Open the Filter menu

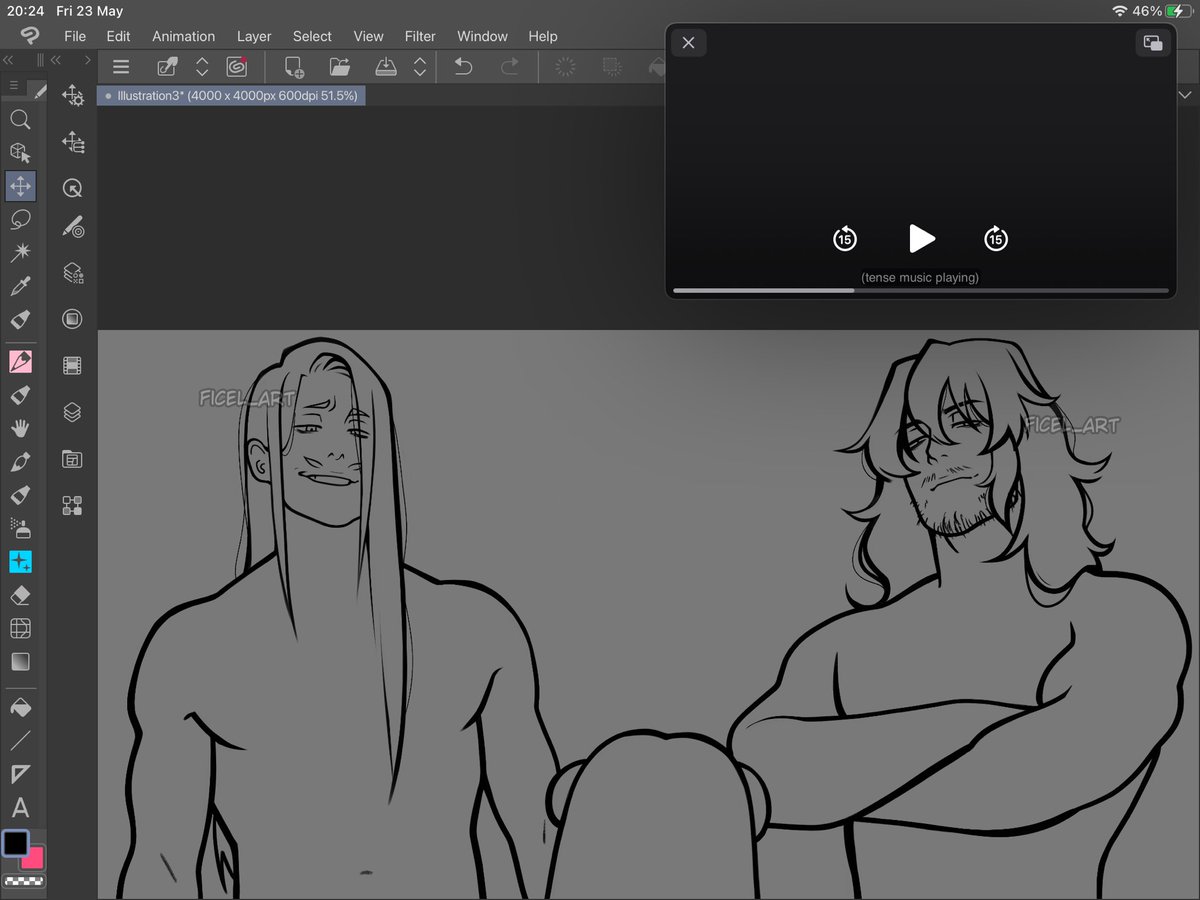coord(419,36)
